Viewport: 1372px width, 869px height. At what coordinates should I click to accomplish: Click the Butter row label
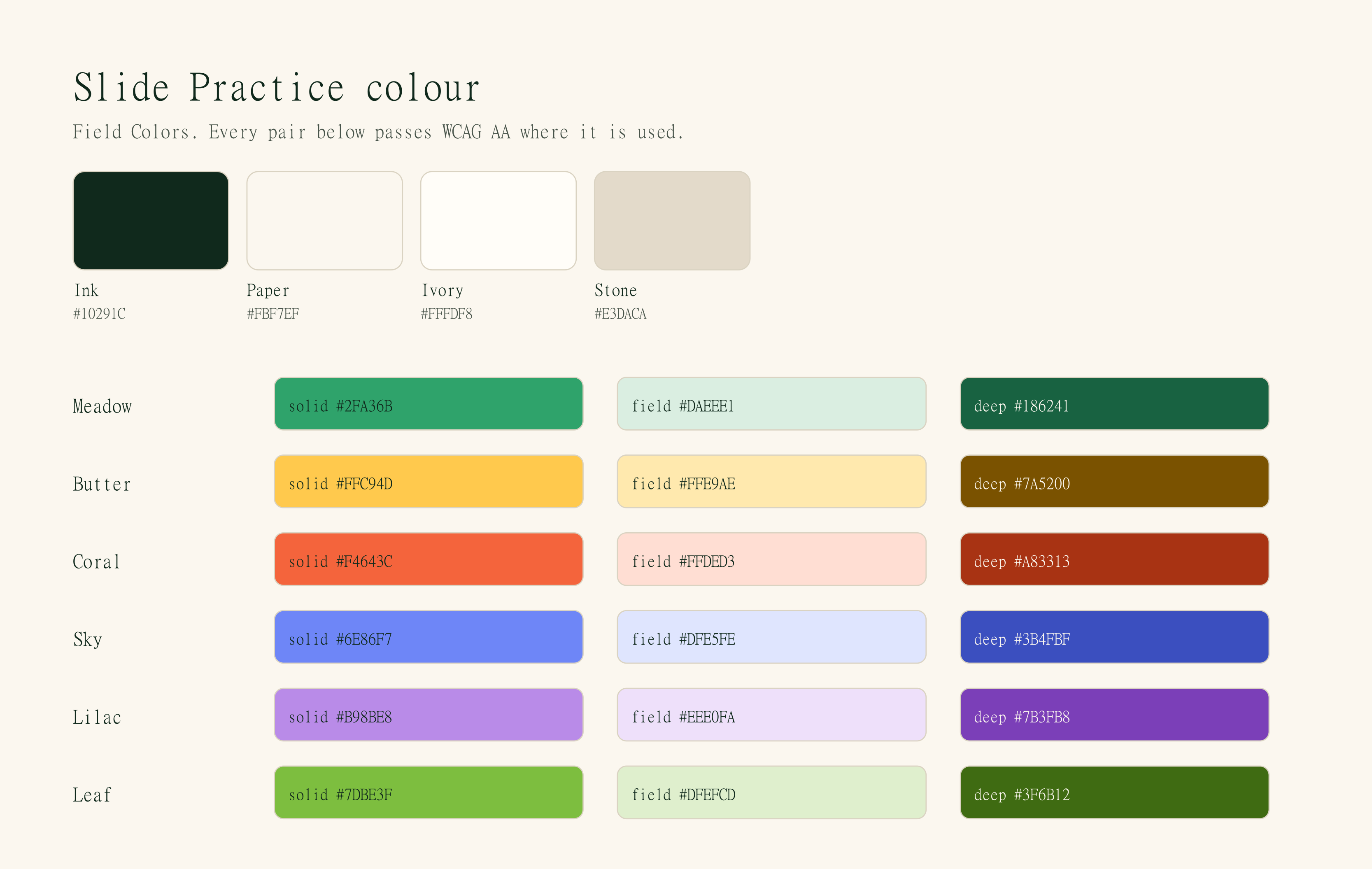[102, 485]
